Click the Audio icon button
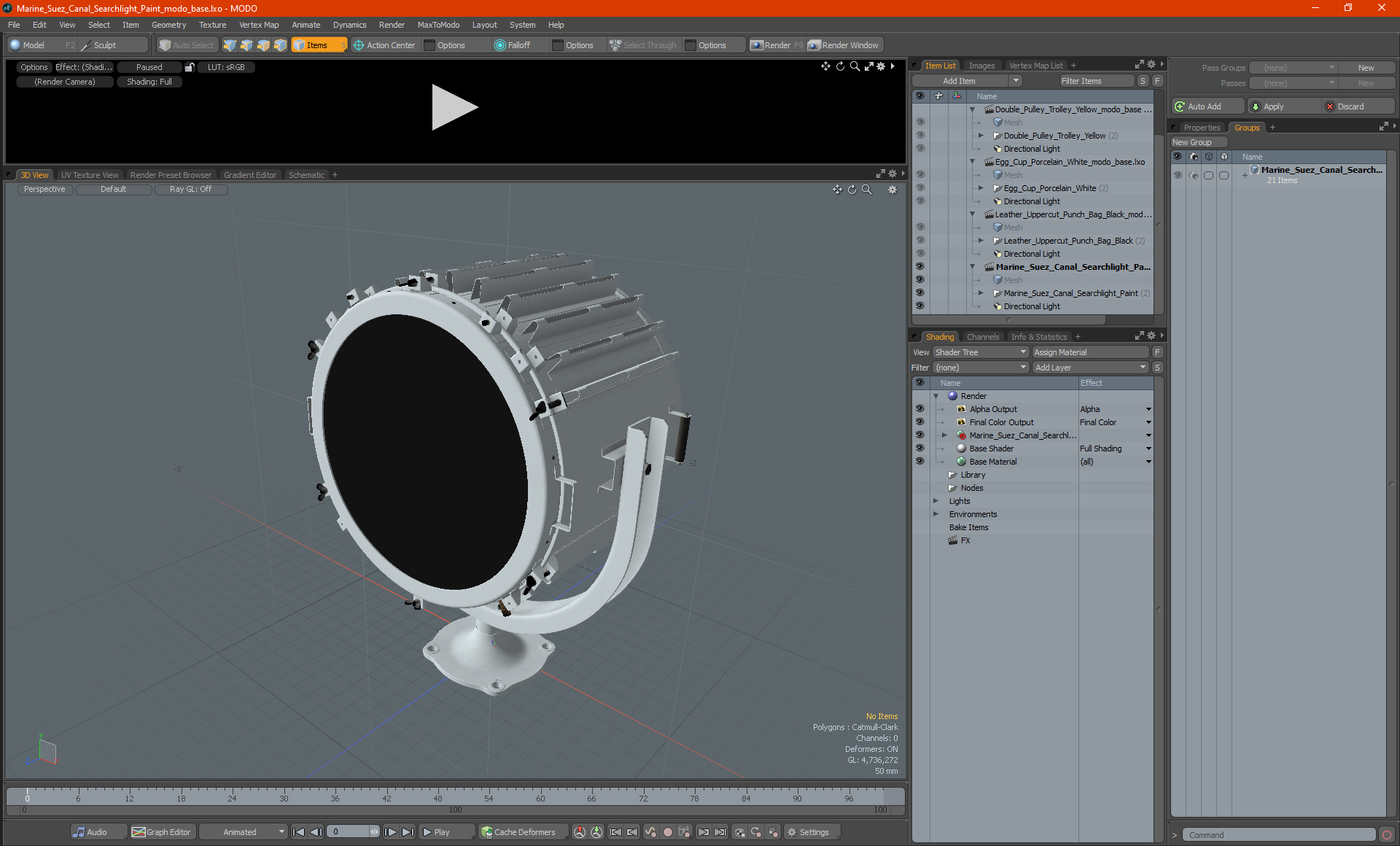Screen dimensions: 1400x846 (x=79, y=832)
